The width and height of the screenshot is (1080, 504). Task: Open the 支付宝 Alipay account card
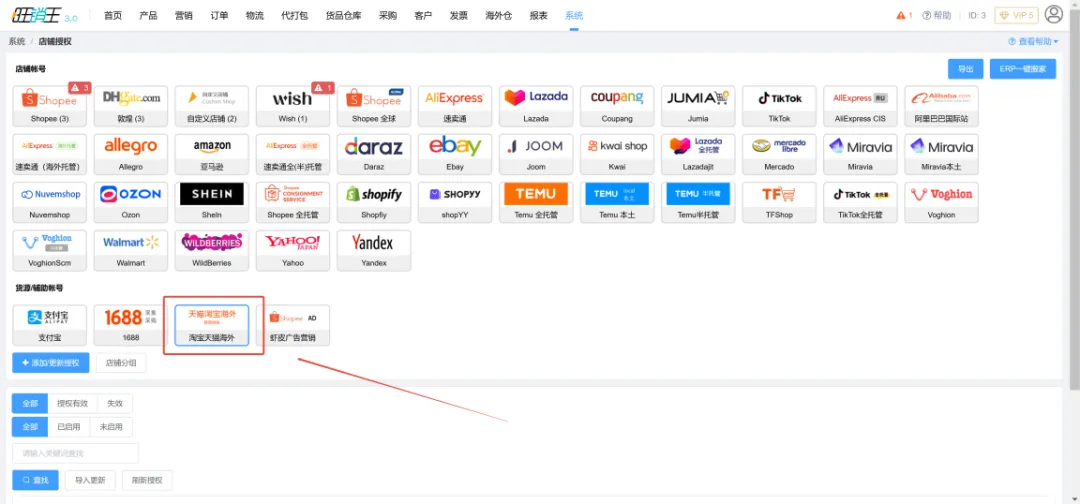click(50, 325)
